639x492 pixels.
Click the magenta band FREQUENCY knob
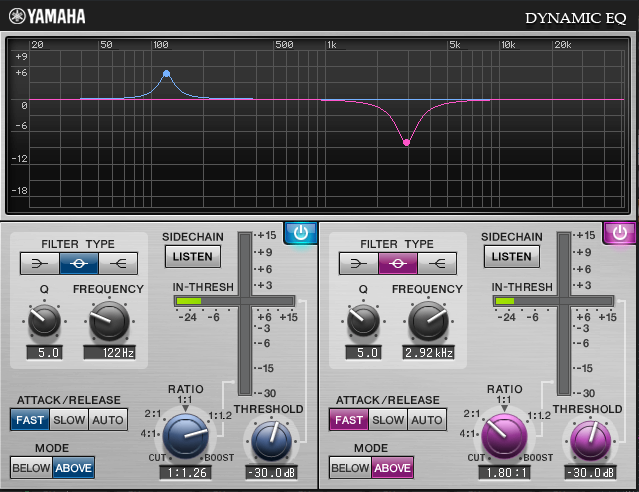tap(428, 321)
